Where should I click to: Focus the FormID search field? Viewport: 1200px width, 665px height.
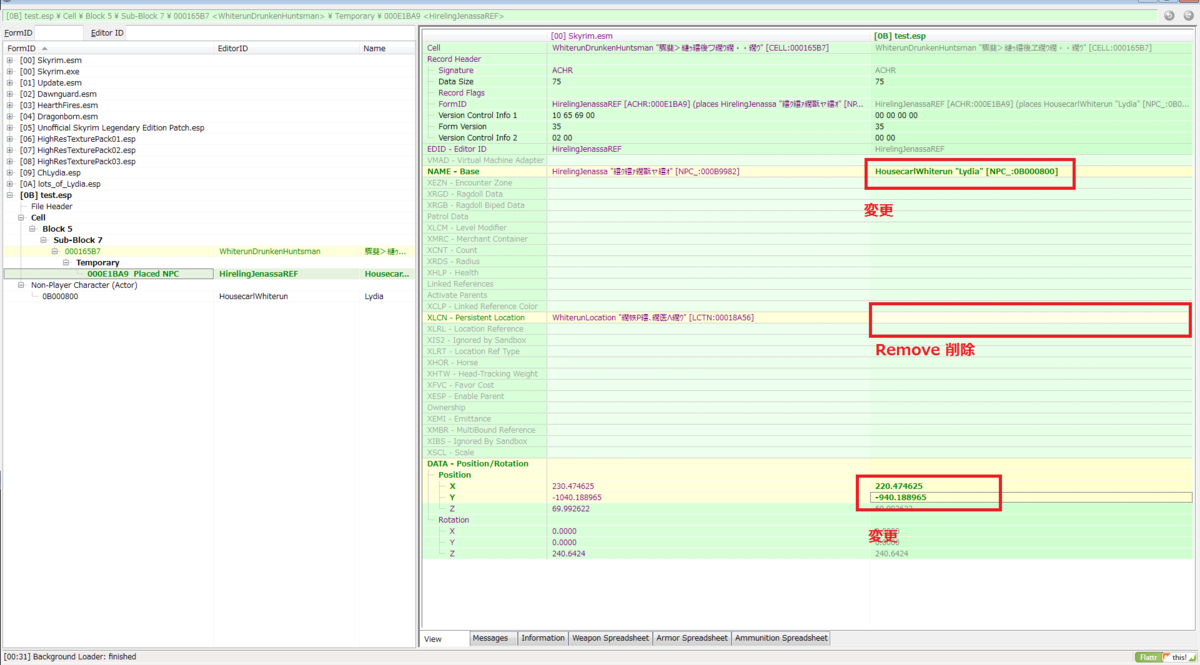pos(61,33)
